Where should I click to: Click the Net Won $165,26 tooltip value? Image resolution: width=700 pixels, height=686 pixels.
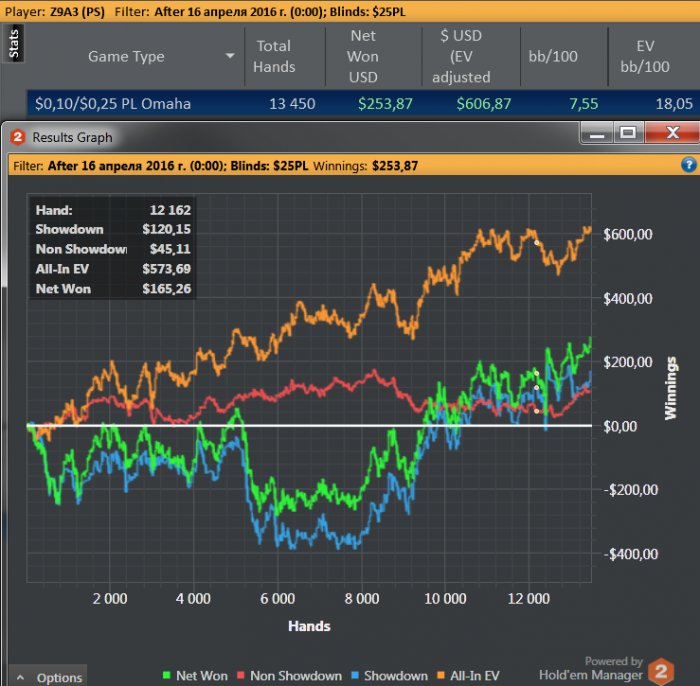click(167, 289)
